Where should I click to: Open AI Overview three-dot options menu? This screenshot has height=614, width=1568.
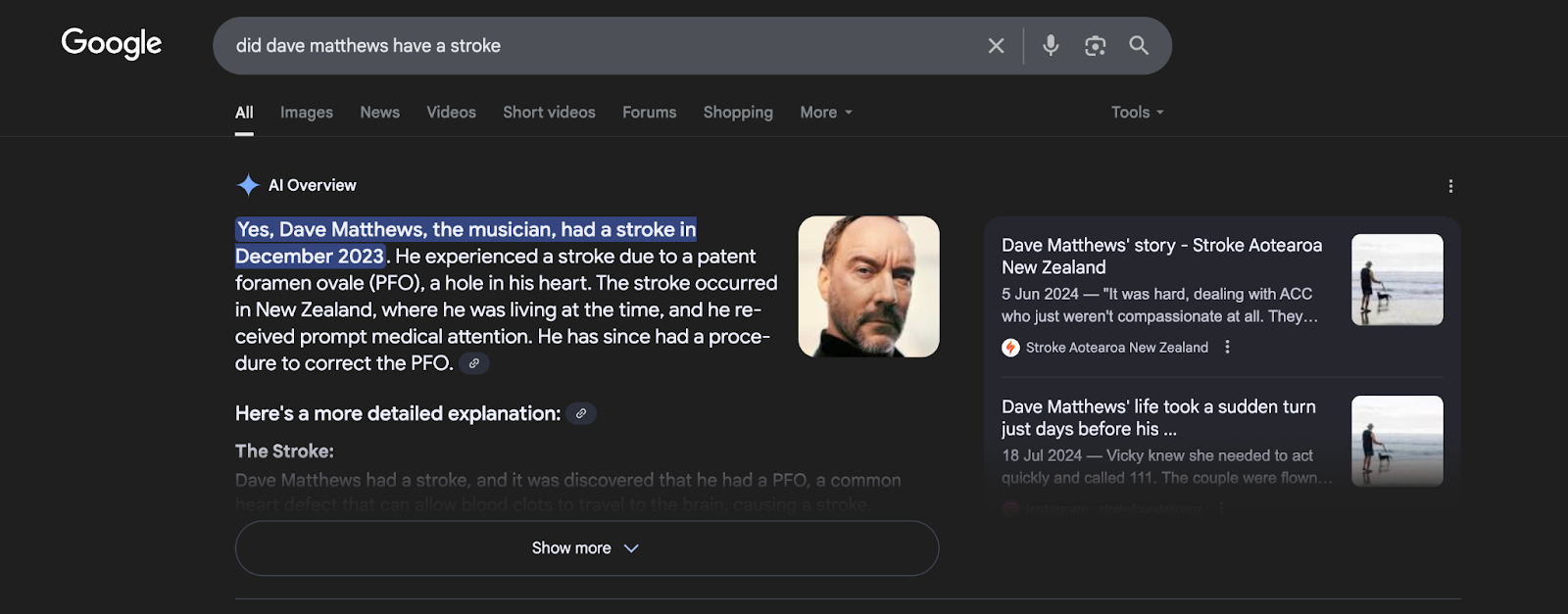tap(1450, 186)
